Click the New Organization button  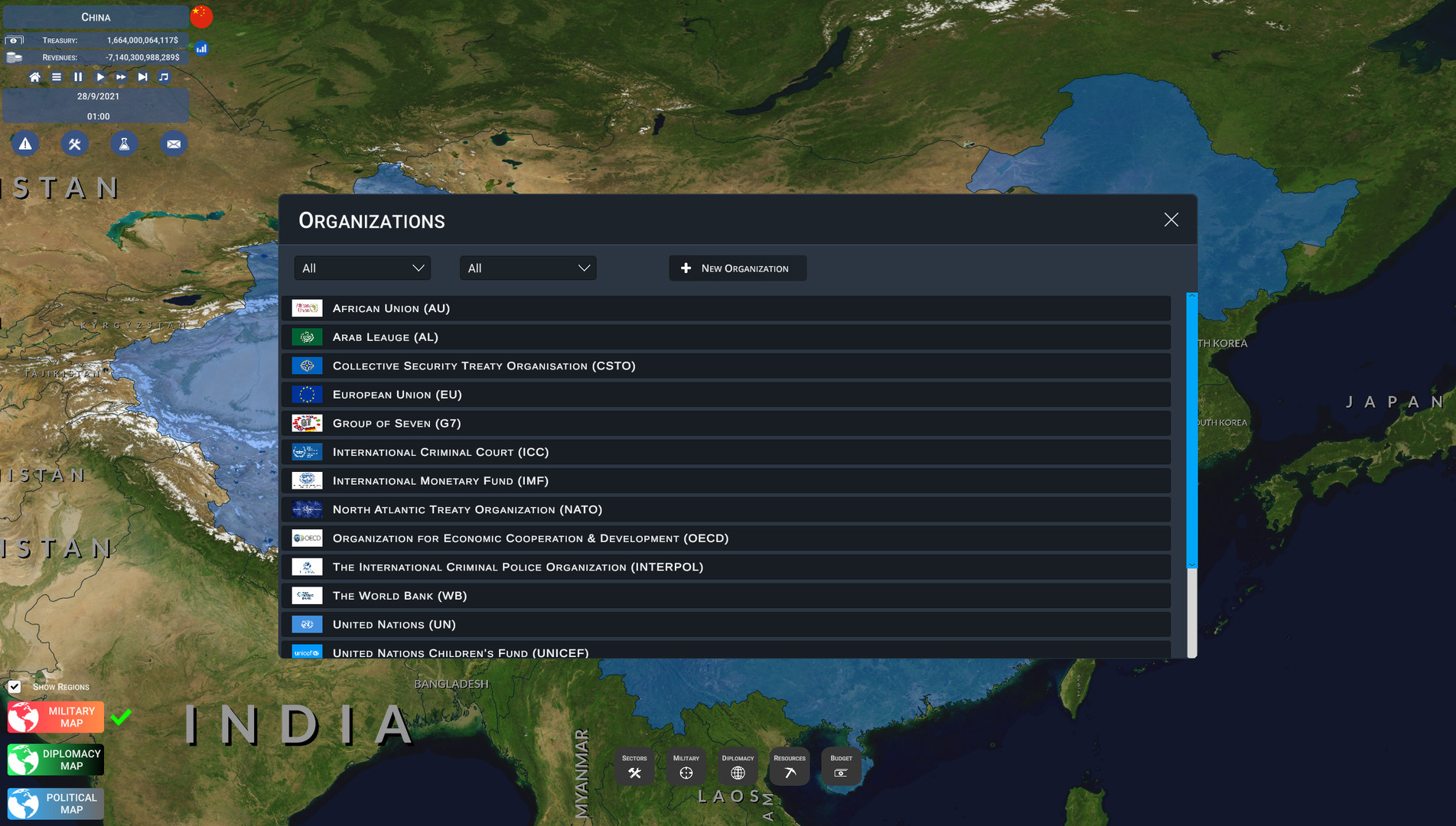pos(737,268)
